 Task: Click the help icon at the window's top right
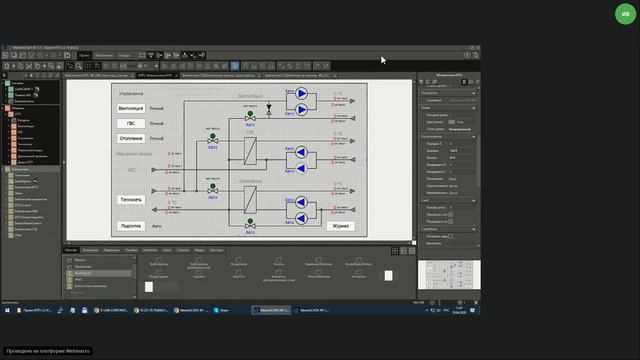[467, 55]
